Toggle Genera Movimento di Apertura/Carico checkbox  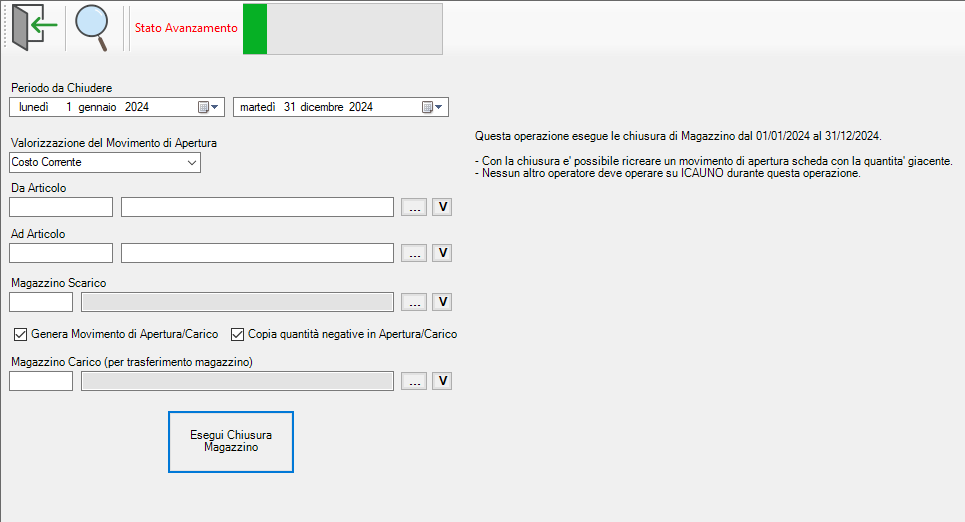[x=20, y=334]
